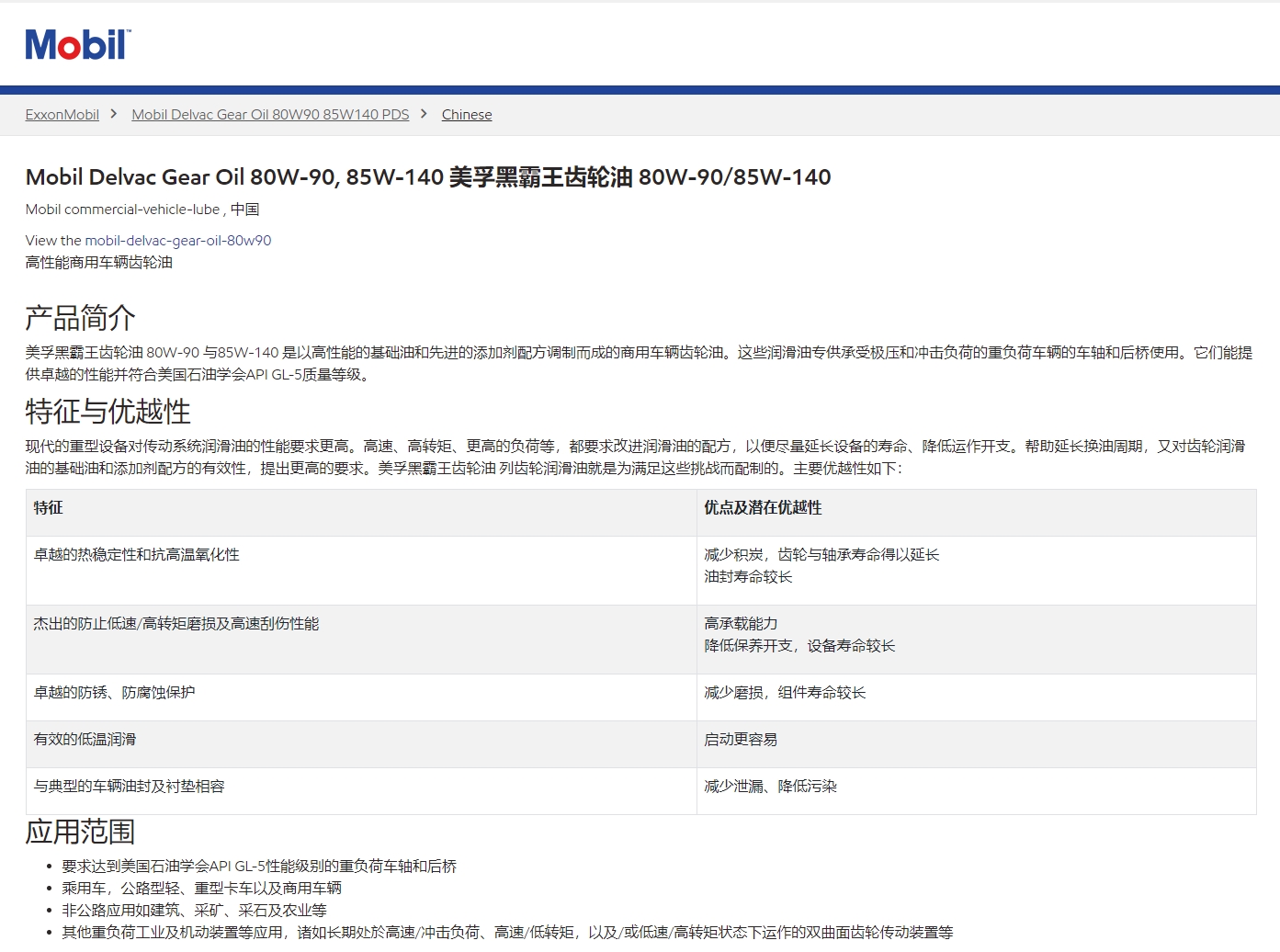The width and height of the screenshot is (1280, 952).
Task: Click cell 杰出的防止低速/高转矩磨损及高速刮伤性能
Action: tap(361, 640)
